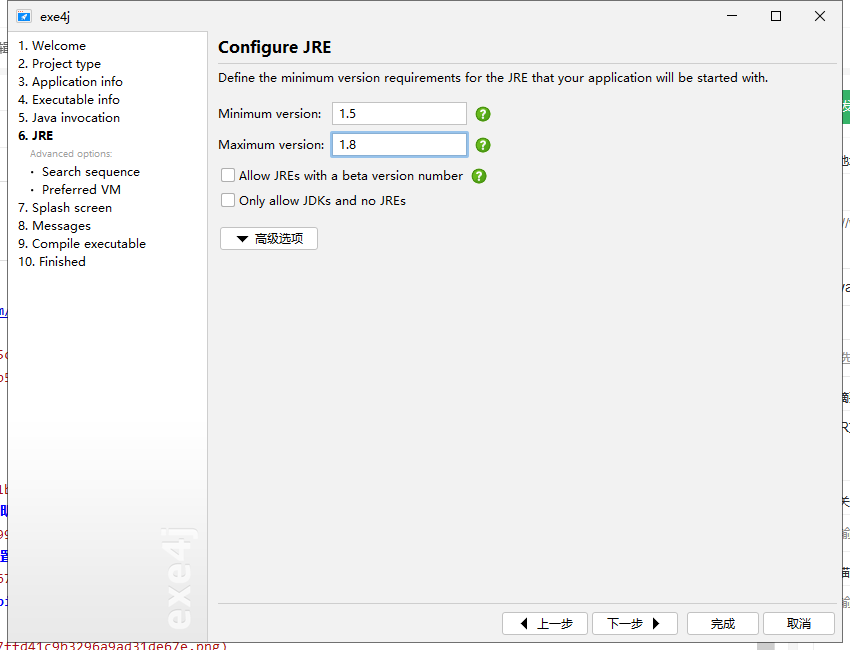Select step 6 JRE
850x650 pixels.
click(x=36, y=136)
